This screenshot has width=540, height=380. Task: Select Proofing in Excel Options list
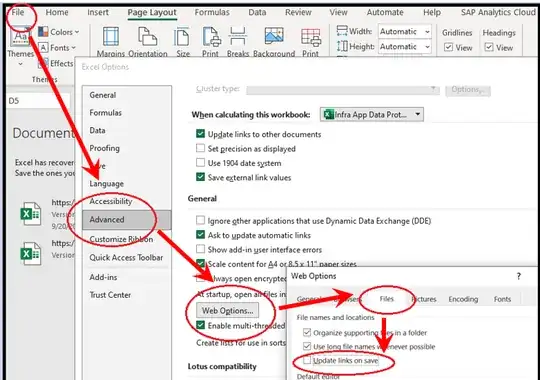click(104, 148)
